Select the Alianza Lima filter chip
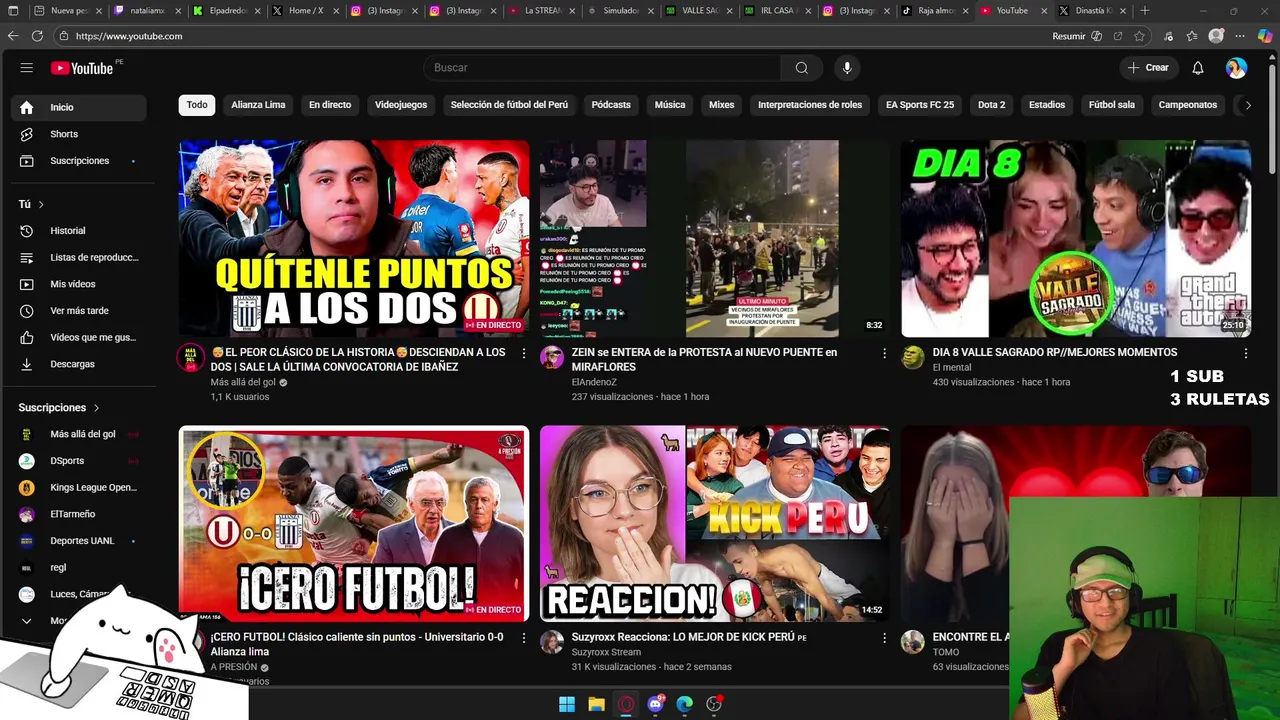1280x720 pixels. 258,105
